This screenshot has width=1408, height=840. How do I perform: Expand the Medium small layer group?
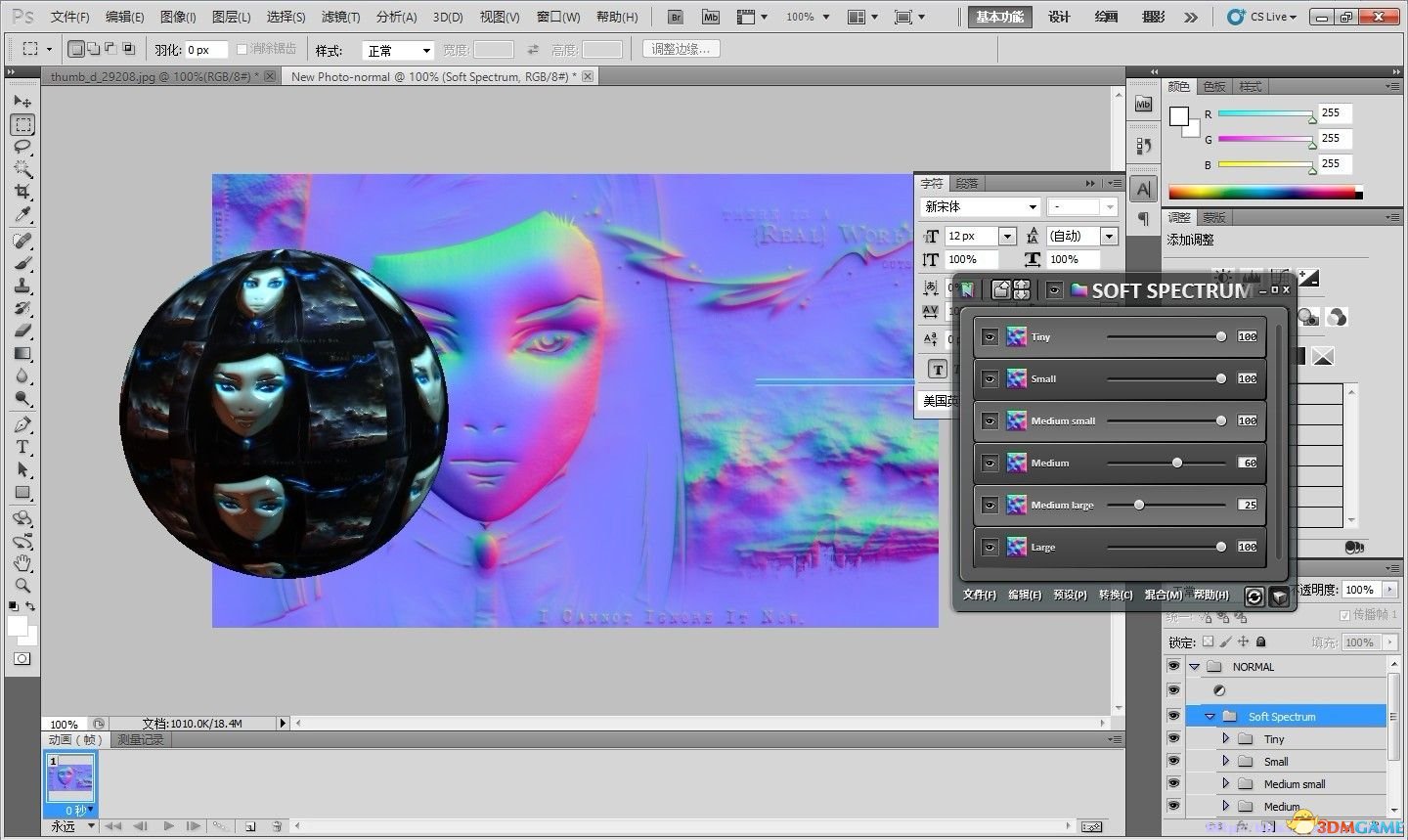1225,783
